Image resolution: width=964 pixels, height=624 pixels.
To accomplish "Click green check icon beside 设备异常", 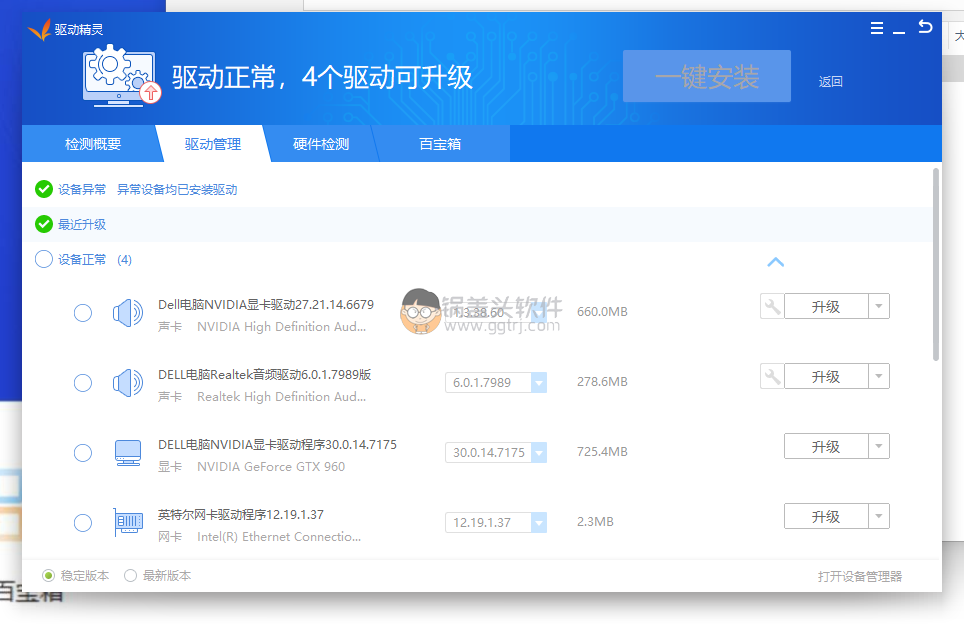I will click(x=44, y=189).
